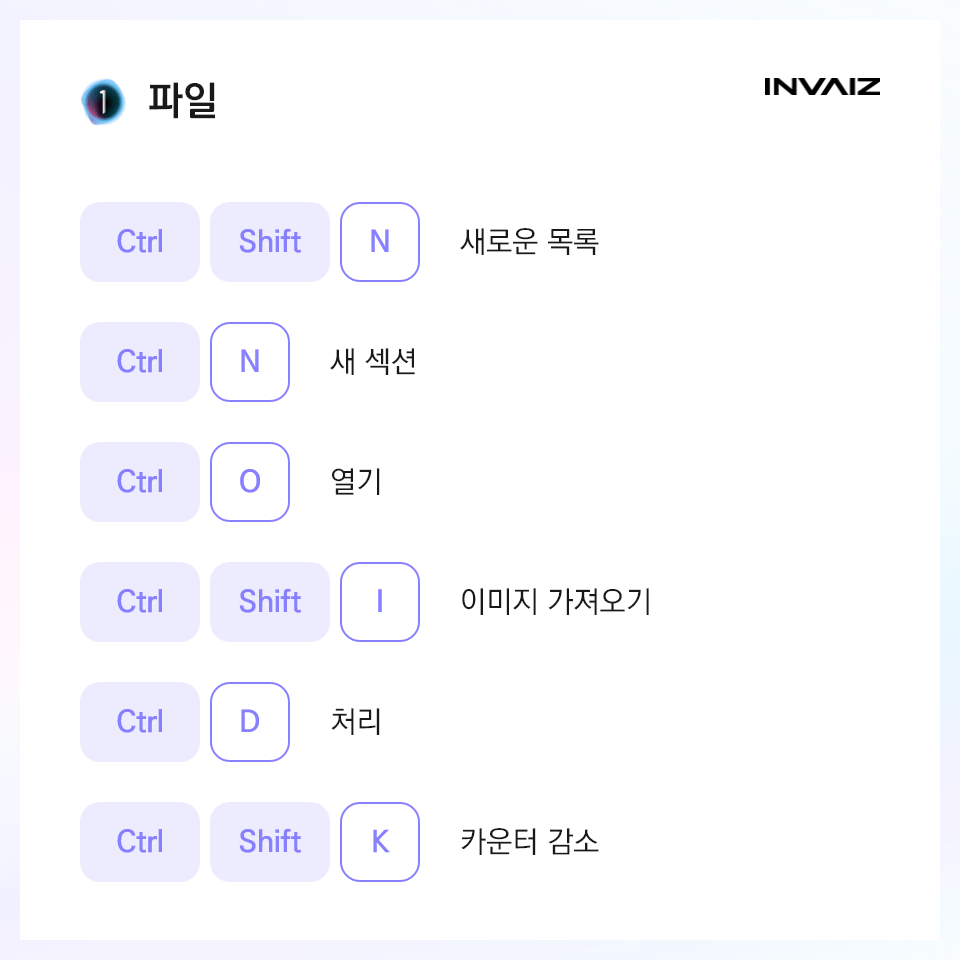This screenshot has height=960, width=960.
Task: Click the N key beside 새 섹션
Action: pyautogui.click(x=250, y=362)
